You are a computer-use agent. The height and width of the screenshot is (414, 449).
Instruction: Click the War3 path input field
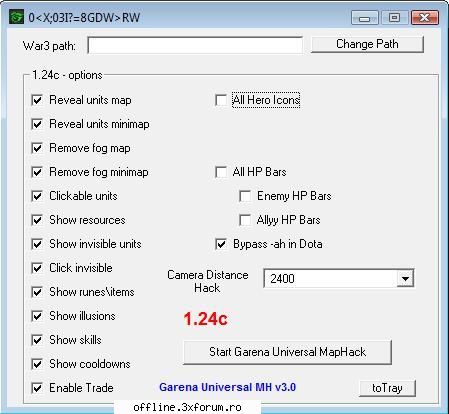pyautogui.click(x=195, y=45)
